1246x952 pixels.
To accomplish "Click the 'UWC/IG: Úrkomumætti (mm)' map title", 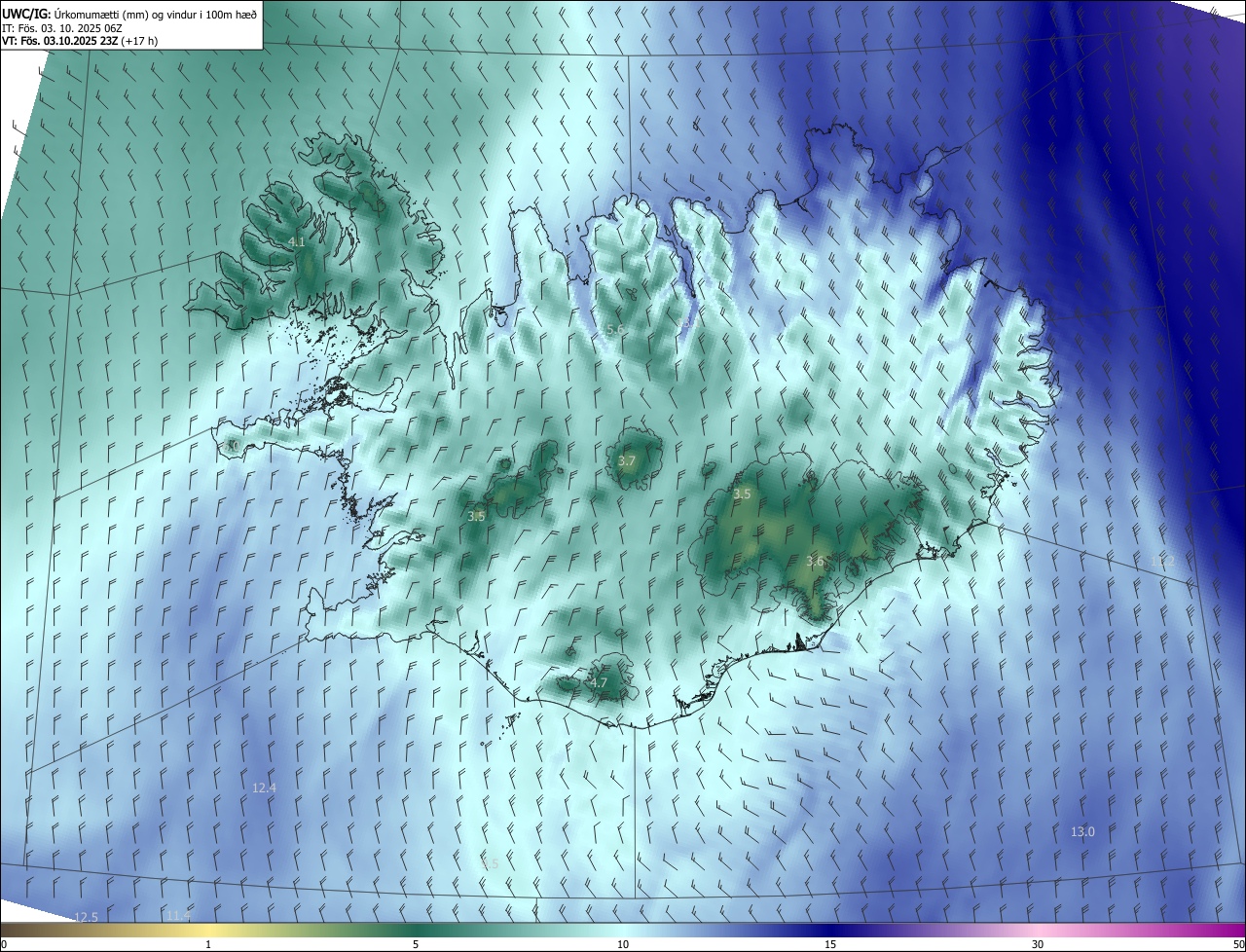I will coord(129,15).
